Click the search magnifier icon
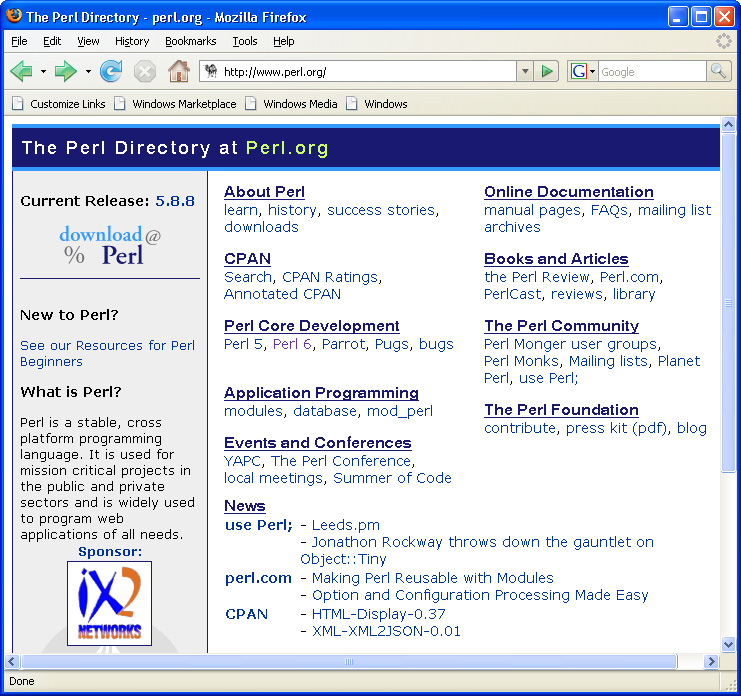 coord(719,71)
